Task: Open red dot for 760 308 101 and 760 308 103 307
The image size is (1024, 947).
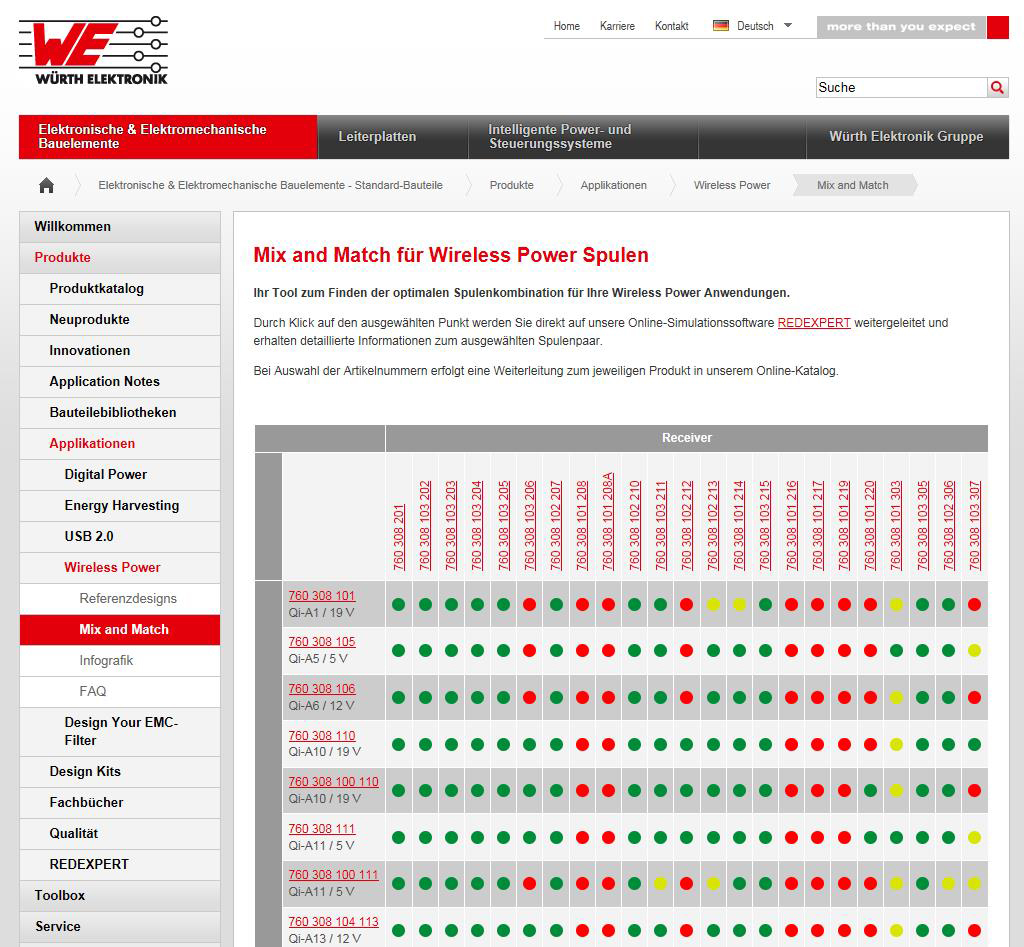Action: [974, 605]
